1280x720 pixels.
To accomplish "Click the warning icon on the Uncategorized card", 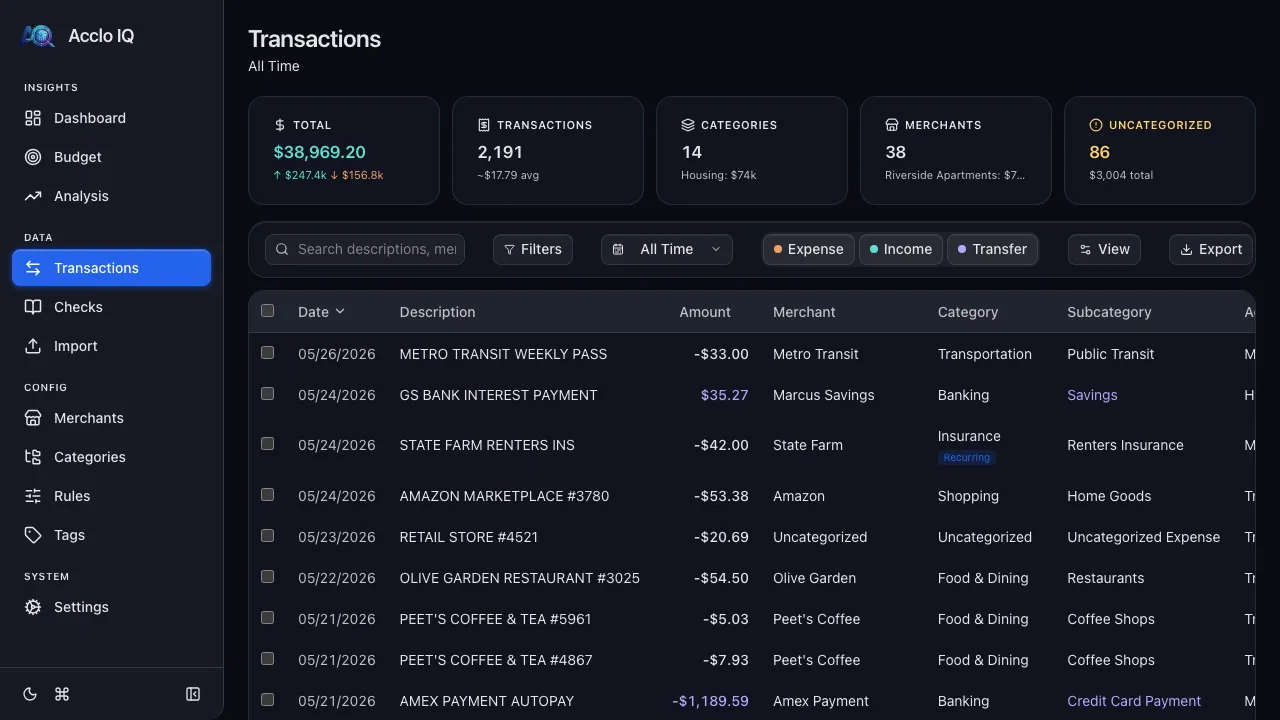I will click(1096, 125).
